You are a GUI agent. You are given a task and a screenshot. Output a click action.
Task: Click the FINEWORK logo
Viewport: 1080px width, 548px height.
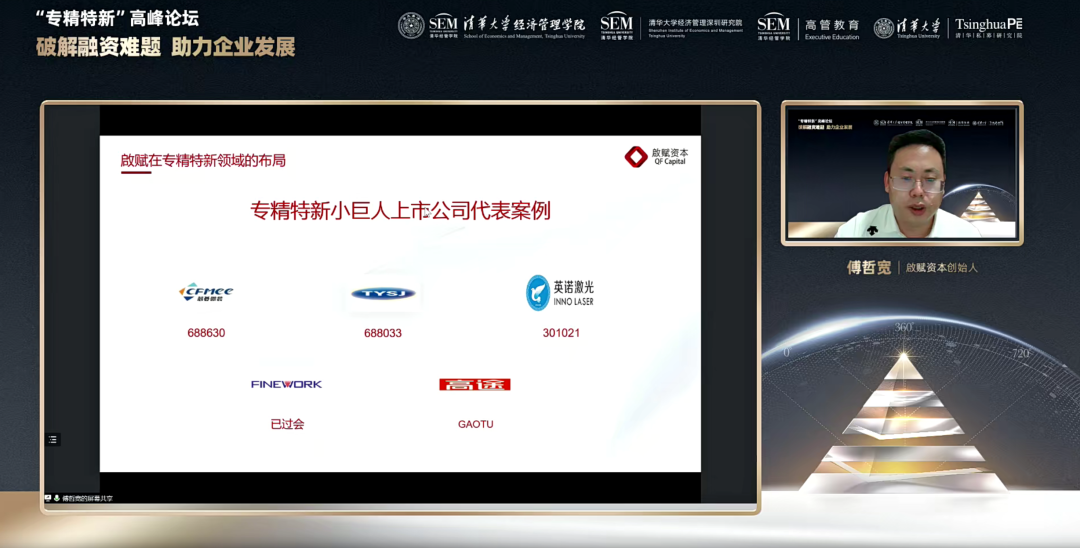click(x=286, y=384)
